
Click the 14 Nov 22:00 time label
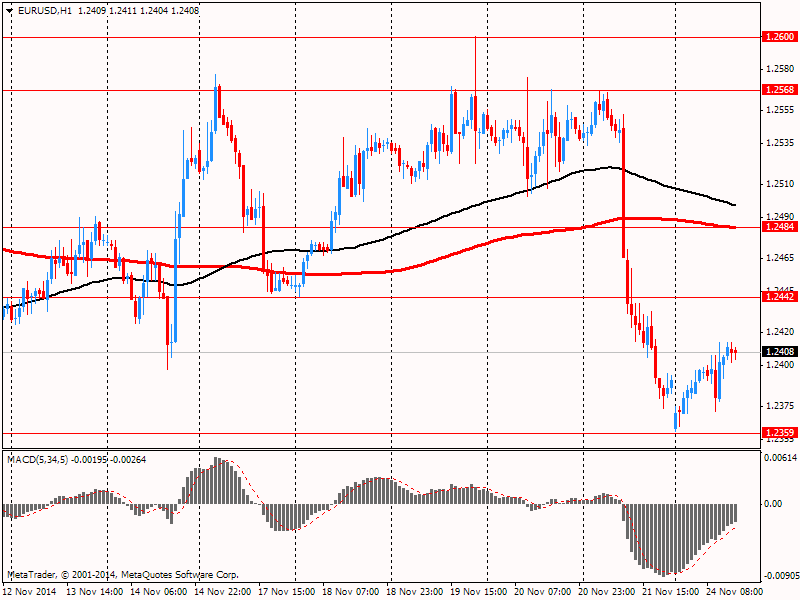[x=223, y=592]
